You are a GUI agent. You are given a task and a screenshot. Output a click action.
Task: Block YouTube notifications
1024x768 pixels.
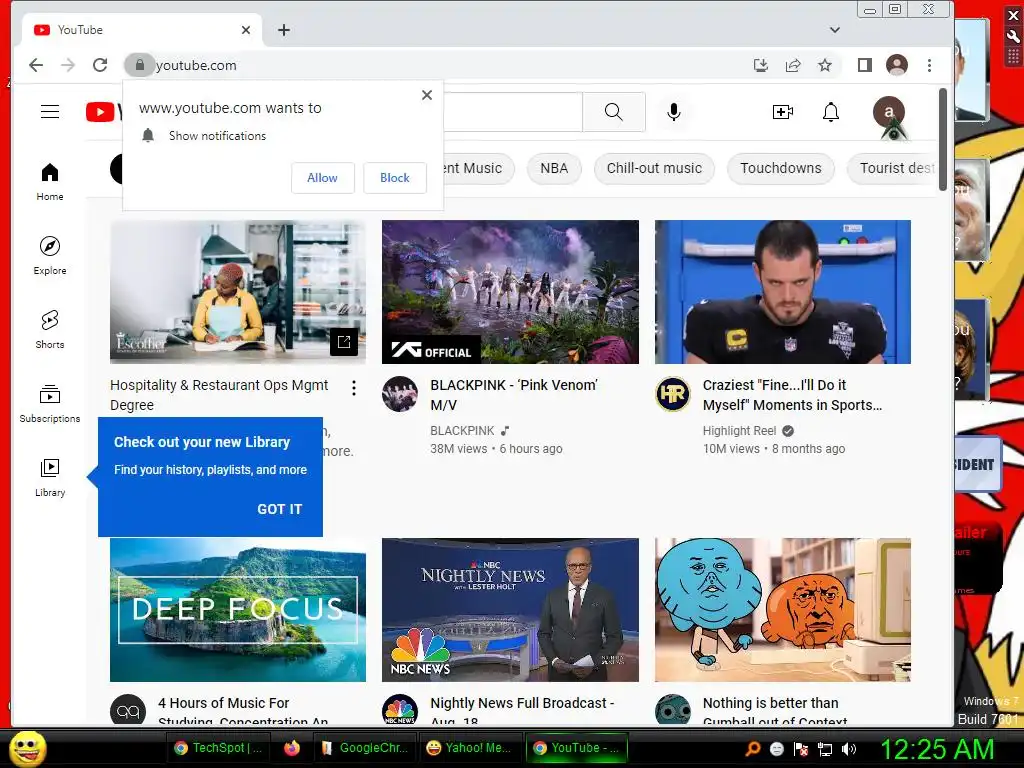(395, 178)
